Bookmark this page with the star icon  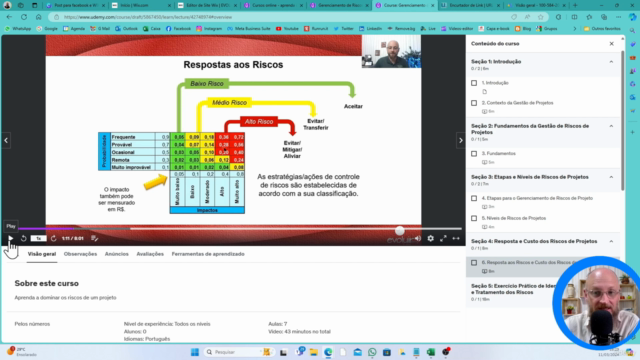coord(541,17)
